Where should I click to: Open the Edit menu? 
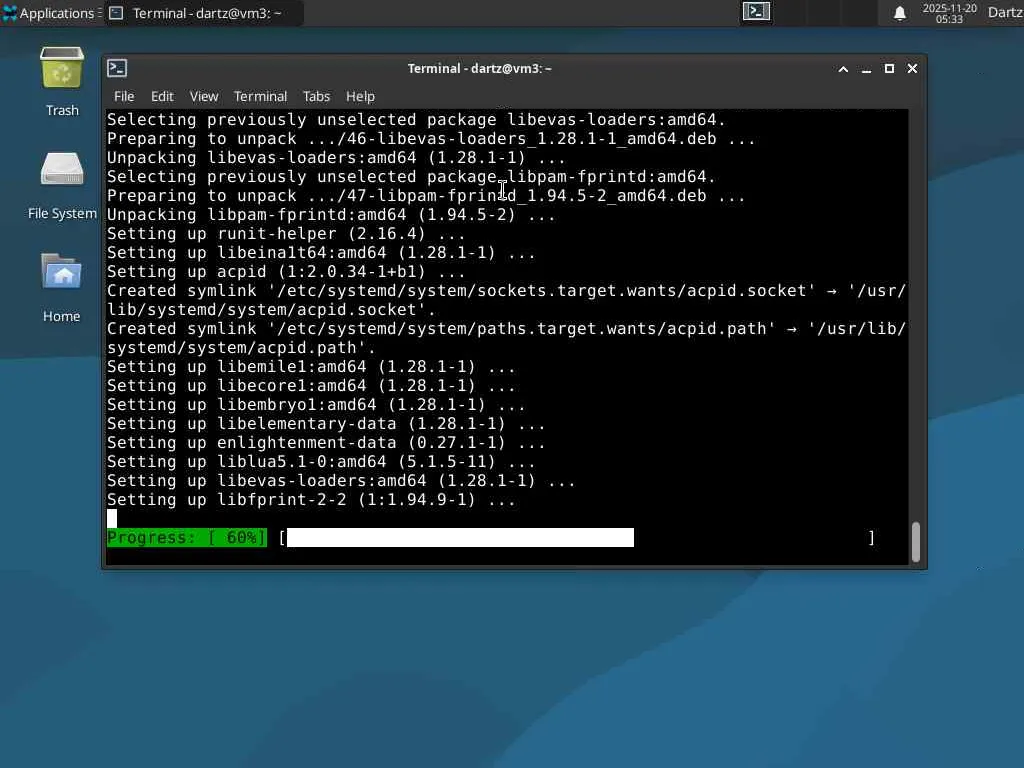pos(162,97)
